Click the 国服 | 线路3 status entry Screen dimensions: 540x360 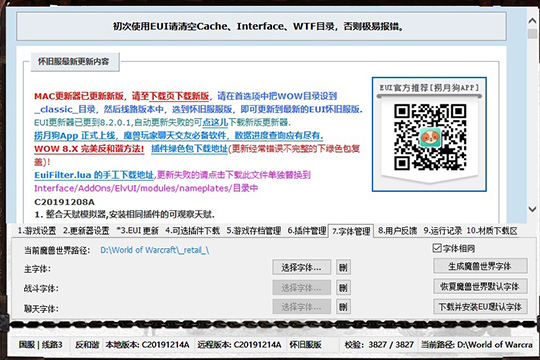41,344
